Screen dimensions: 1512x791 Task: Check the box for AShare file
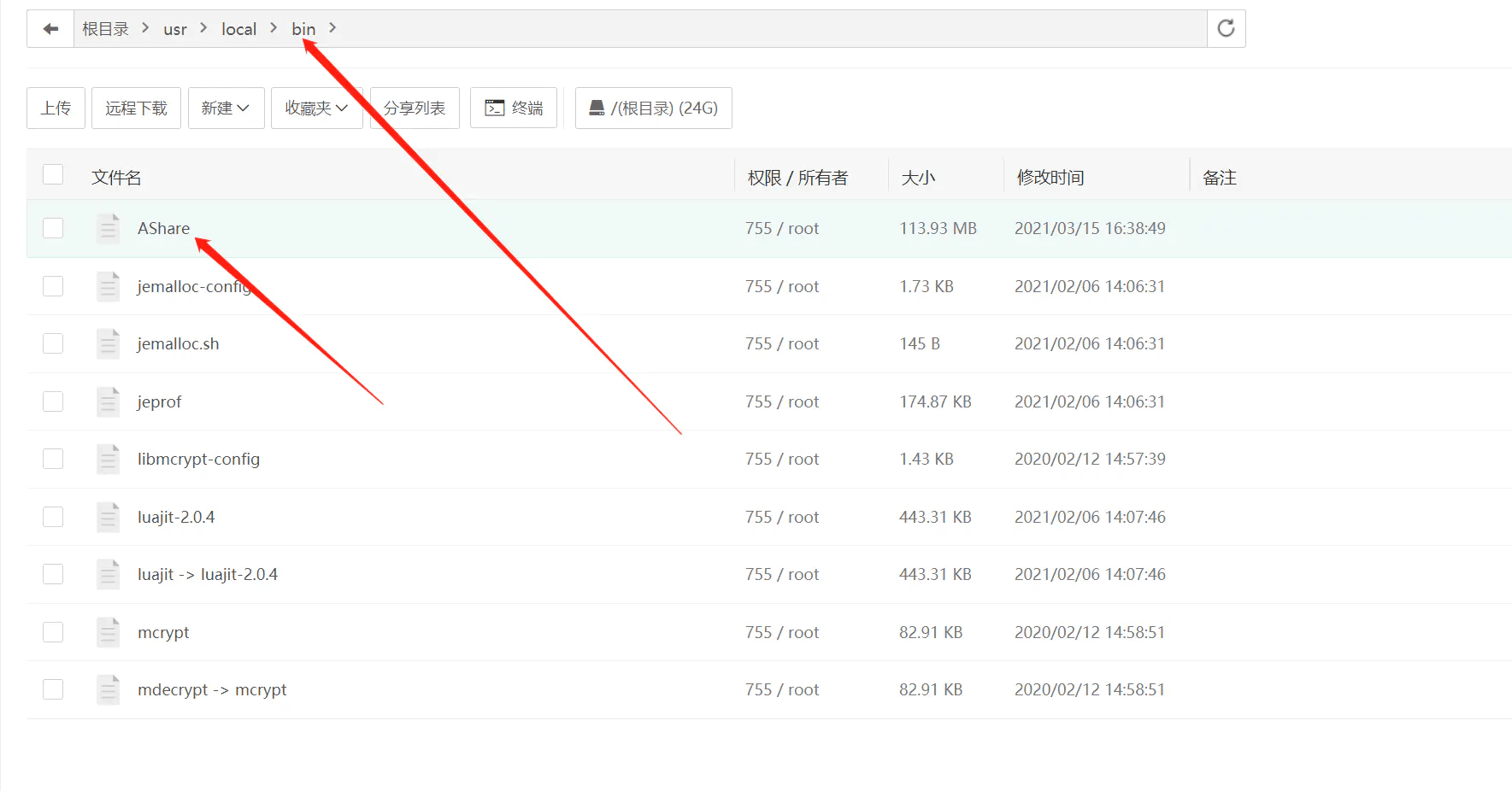click(x=53, y=228)
